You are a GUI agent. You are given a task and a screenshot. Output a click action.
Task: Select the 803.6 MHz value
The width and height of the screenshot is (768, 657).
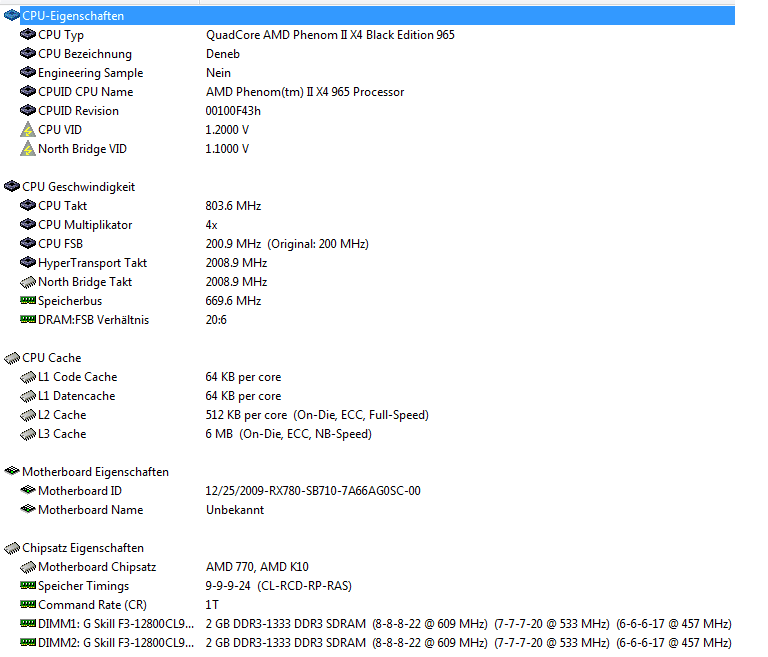(233, 206)
